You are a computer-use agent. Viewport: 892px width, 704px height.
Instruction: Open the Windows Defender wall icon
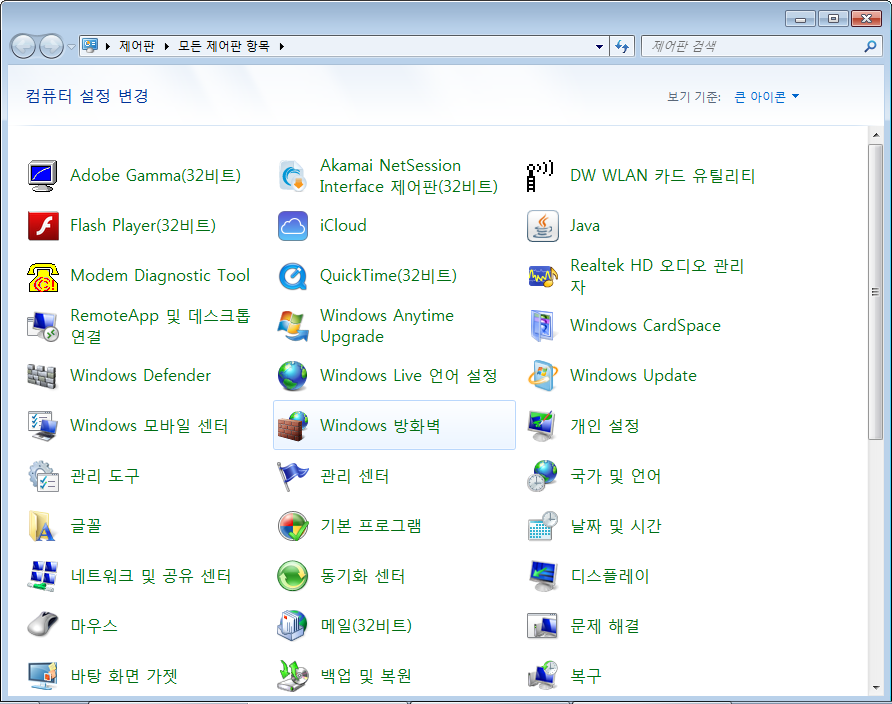coord(42,376)
